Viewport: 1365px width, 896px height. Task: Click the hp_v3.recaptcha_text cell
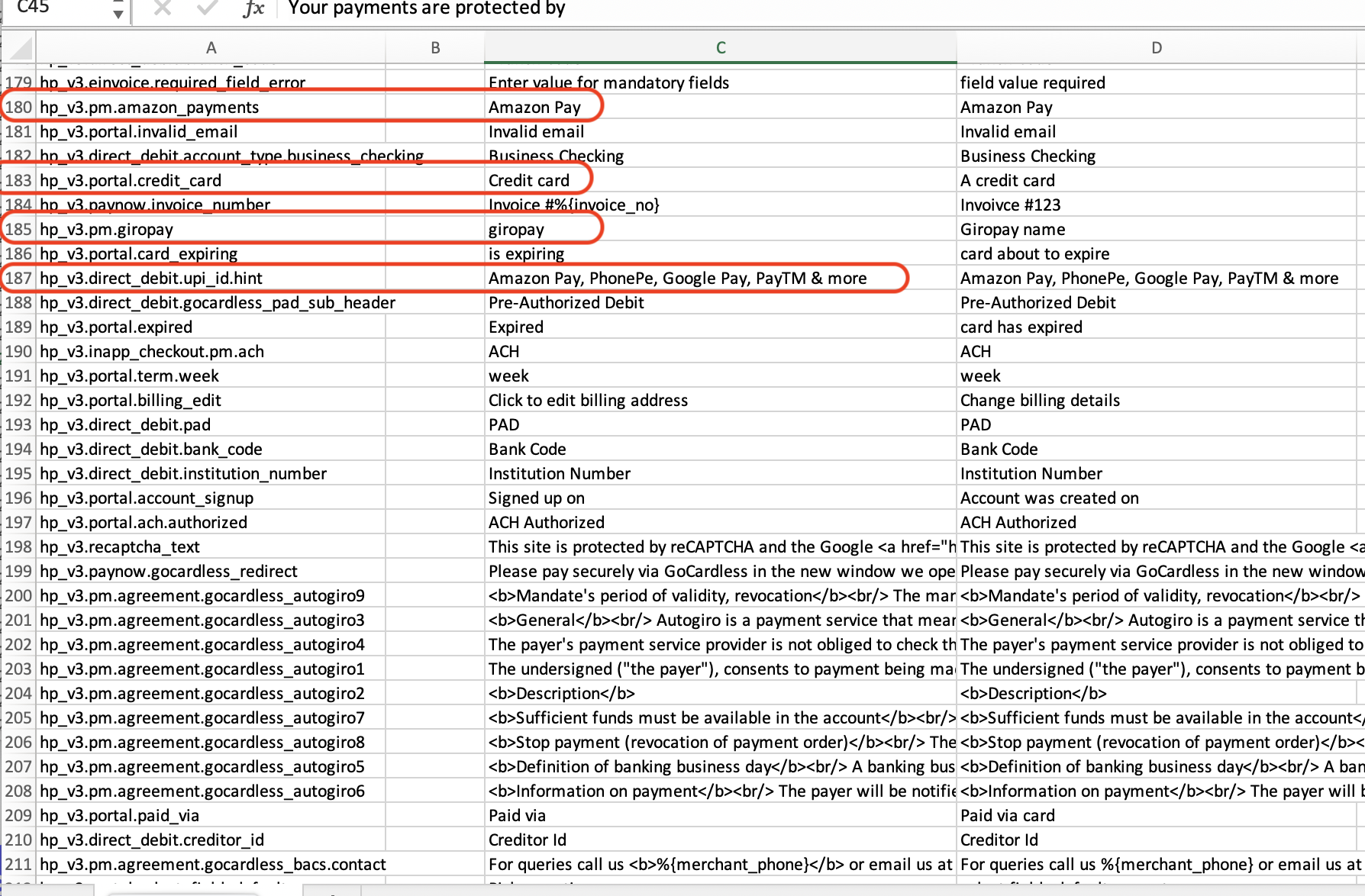[x=211, y=547]
